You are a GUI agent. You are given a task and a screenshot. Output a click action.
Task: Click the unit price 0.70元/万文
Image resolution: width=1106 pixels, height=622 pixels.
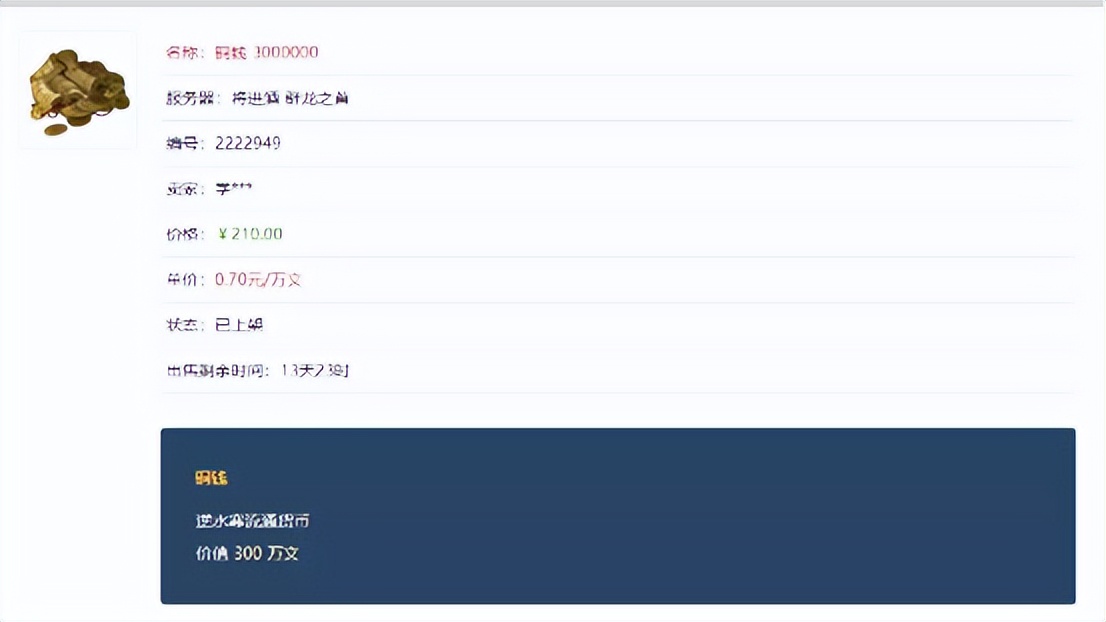258,279
